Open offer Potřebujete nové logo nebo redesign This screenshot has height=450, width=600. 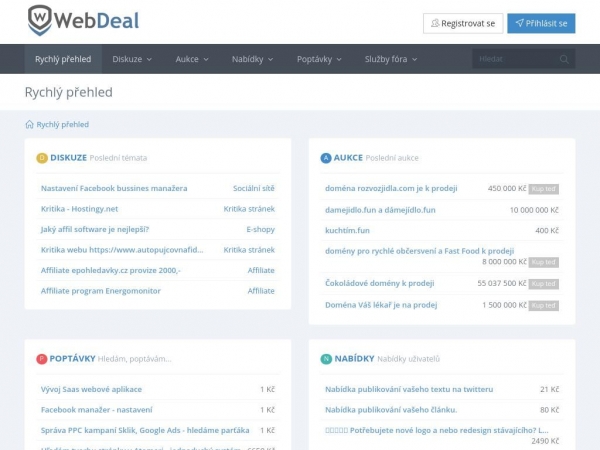coord(437,430)
